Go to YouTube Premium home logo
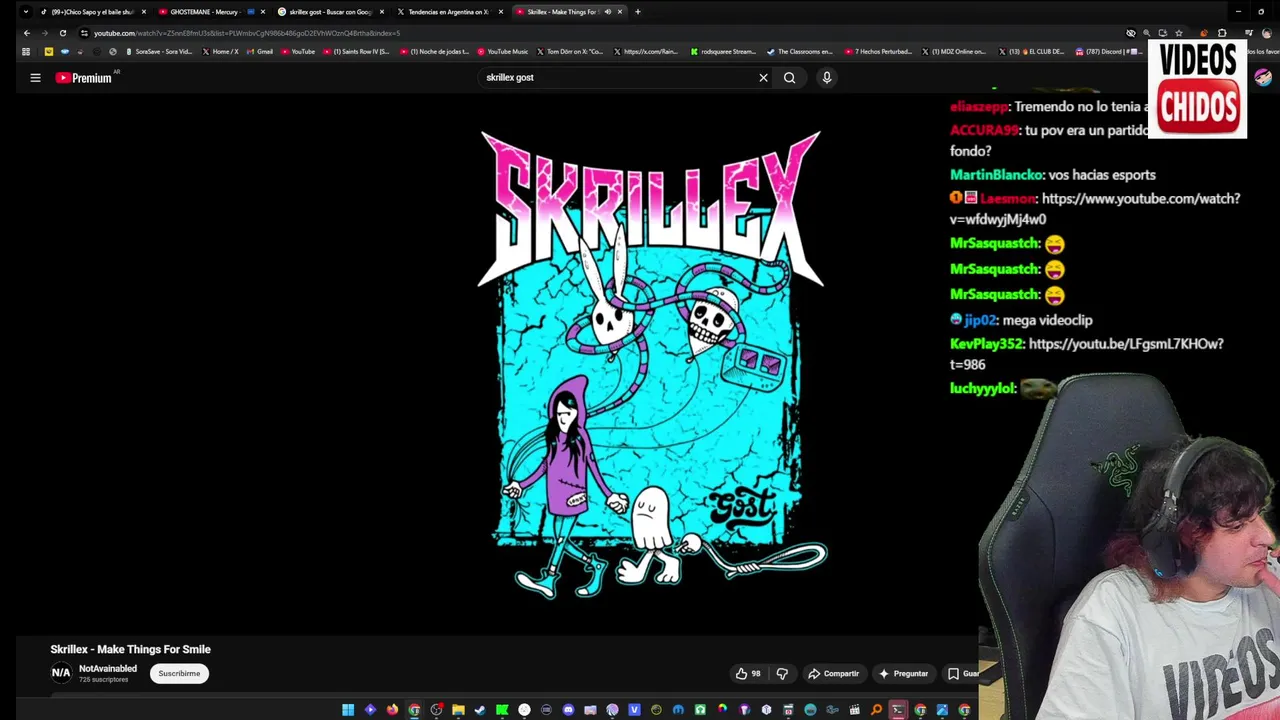The height and width of the screenshot is (720, 1280). point(84,77)
